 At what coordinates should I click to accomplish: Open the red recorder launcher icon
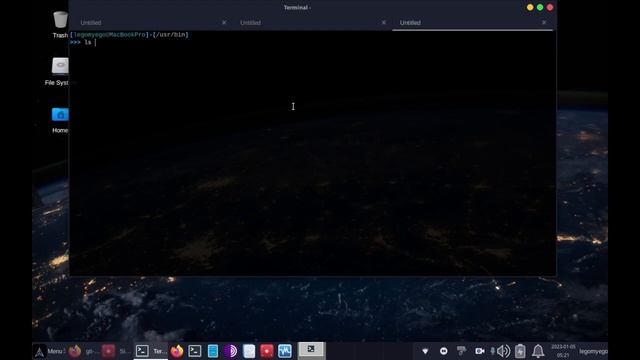click(x=267, y=351)
